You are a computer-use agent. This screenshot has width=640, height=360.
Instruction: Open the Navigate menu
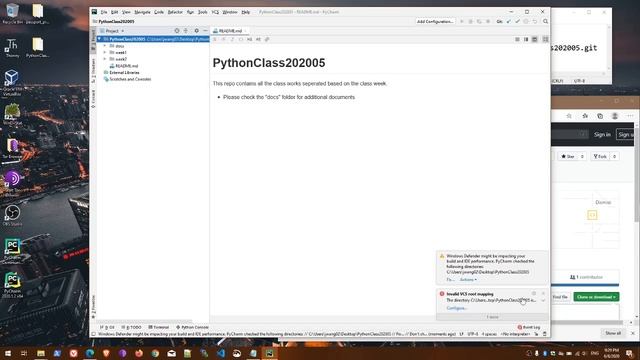pos(142,12)
